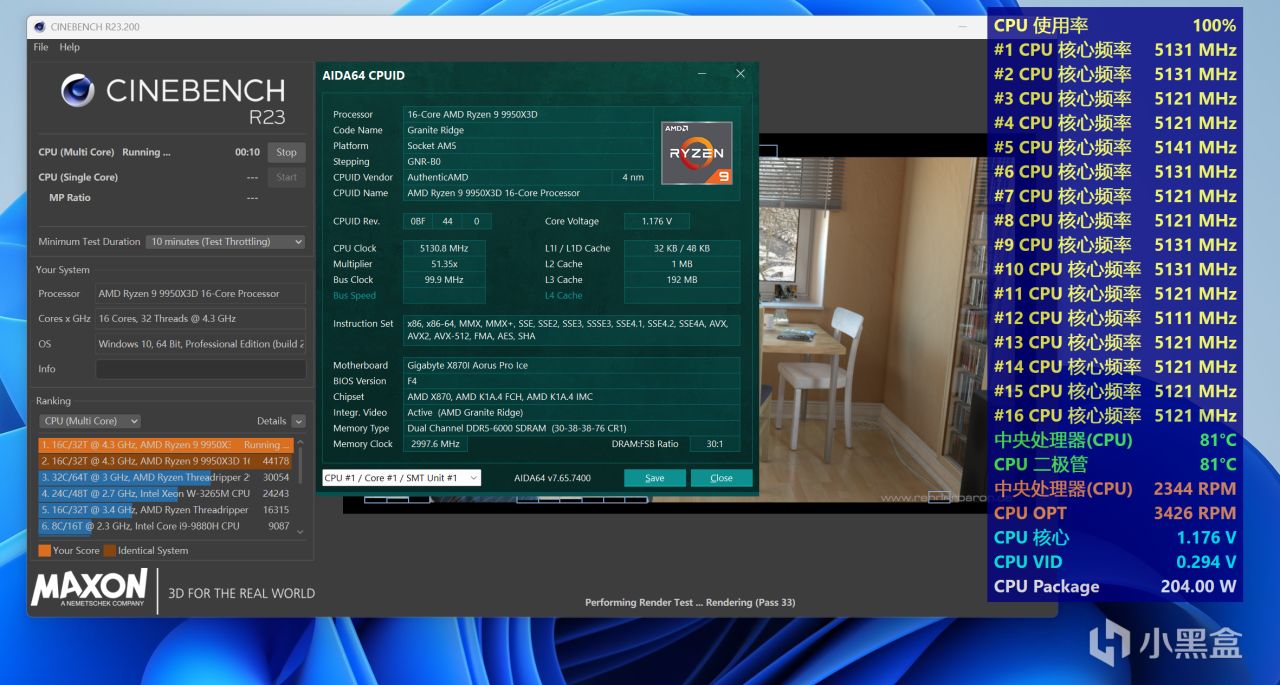
Task: Click the CPU Clock value 5130.8 MHz
Action: (x=444, y=248)
